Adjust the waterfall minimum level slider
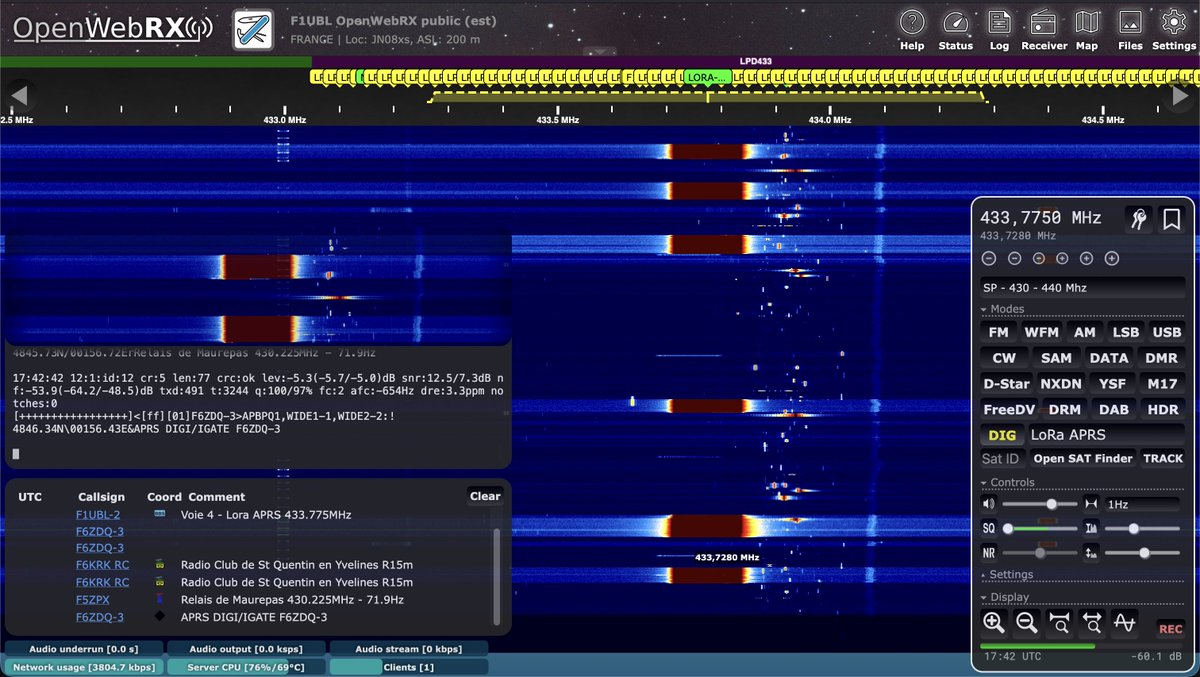Screen dimensions: 1200x677 (x=1142, y=528)
